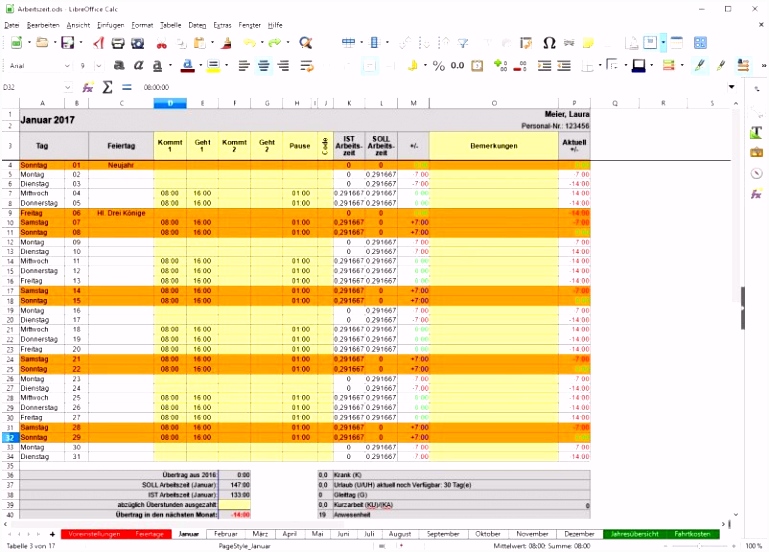Format the cell as percent

point(438,66)
